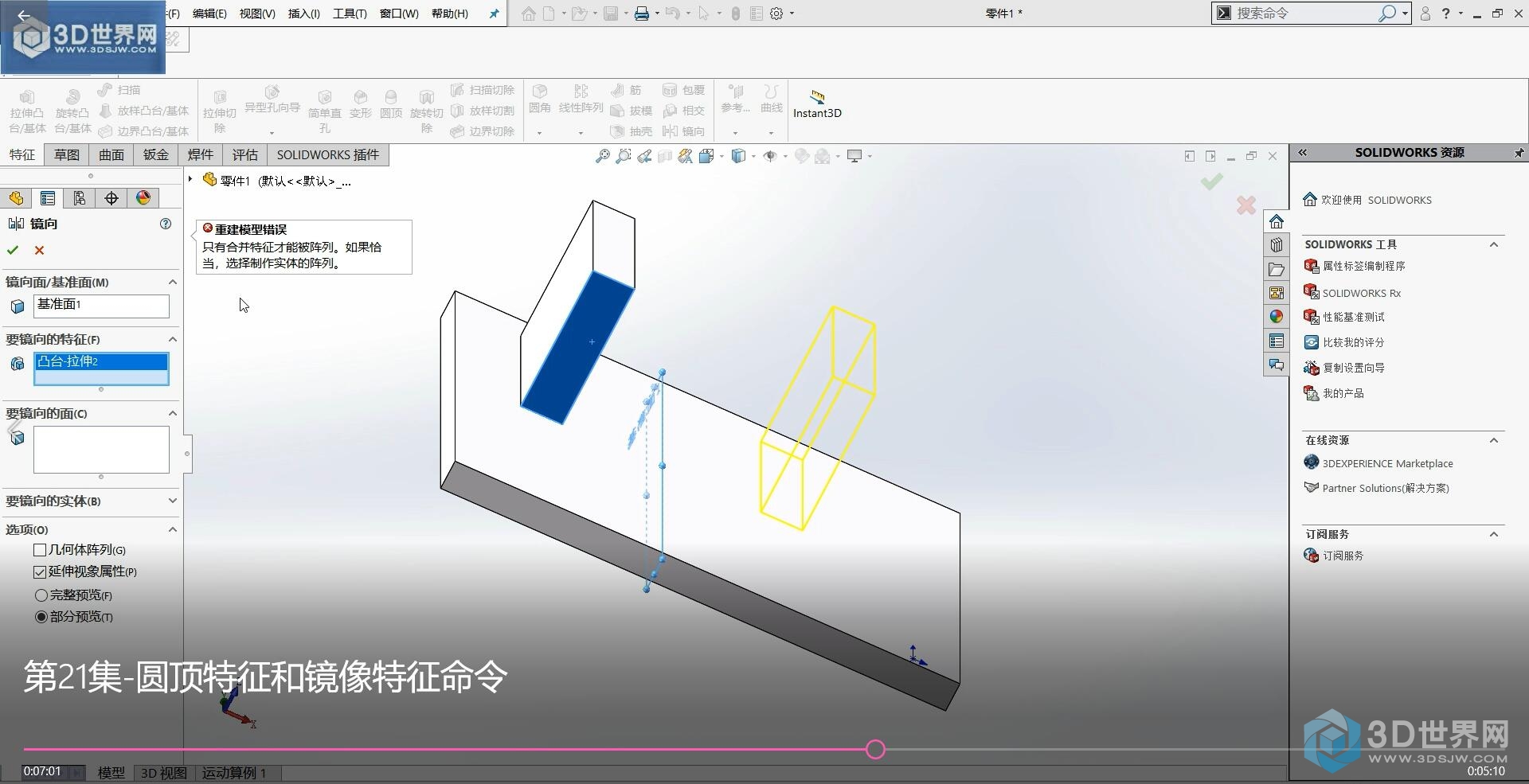Collapse the 要镜向的特征 section

point(172,339)
